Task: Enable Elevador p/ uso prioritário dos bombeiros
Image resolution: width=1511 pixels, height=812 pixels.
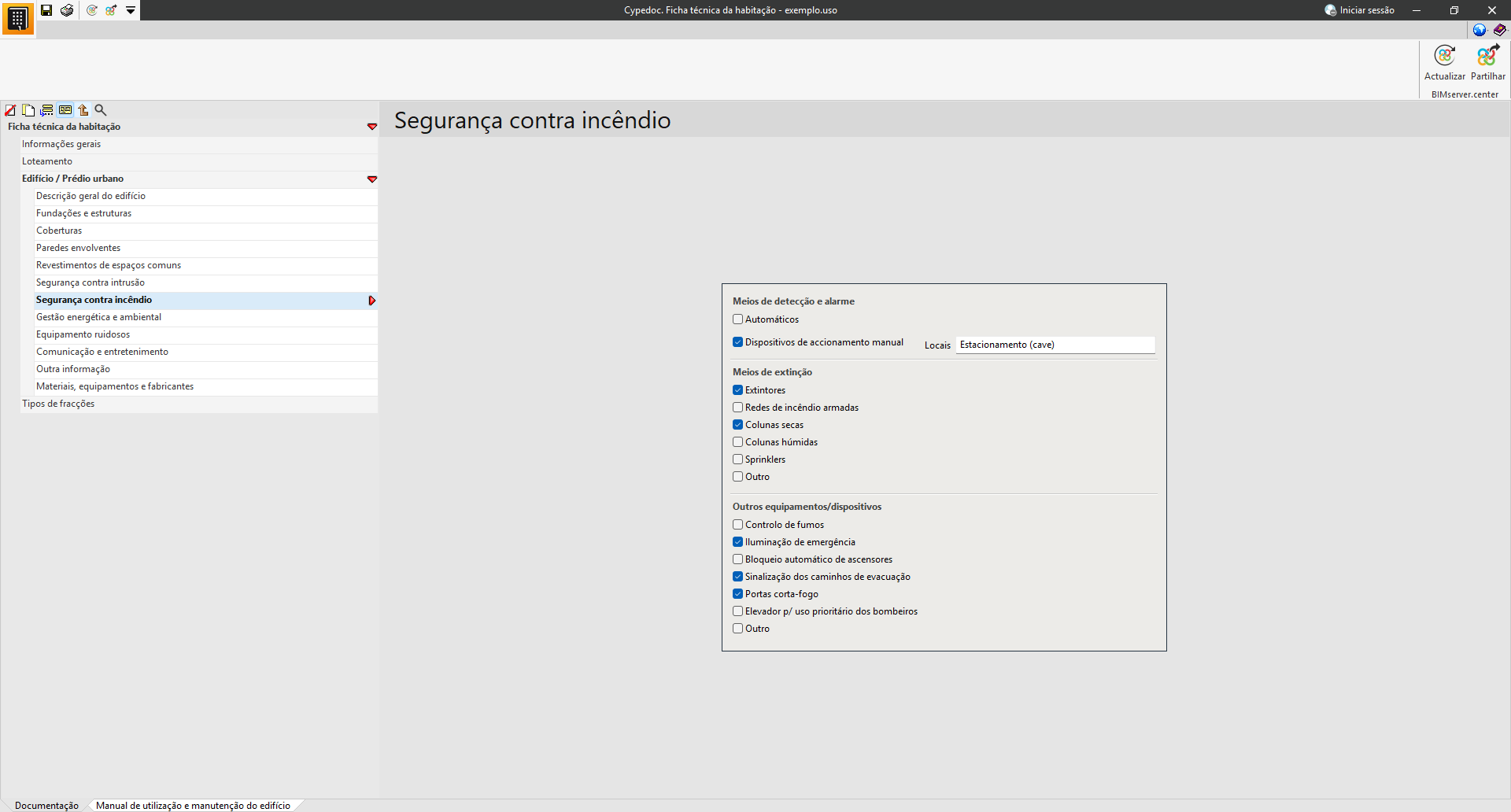Action: 738,611
